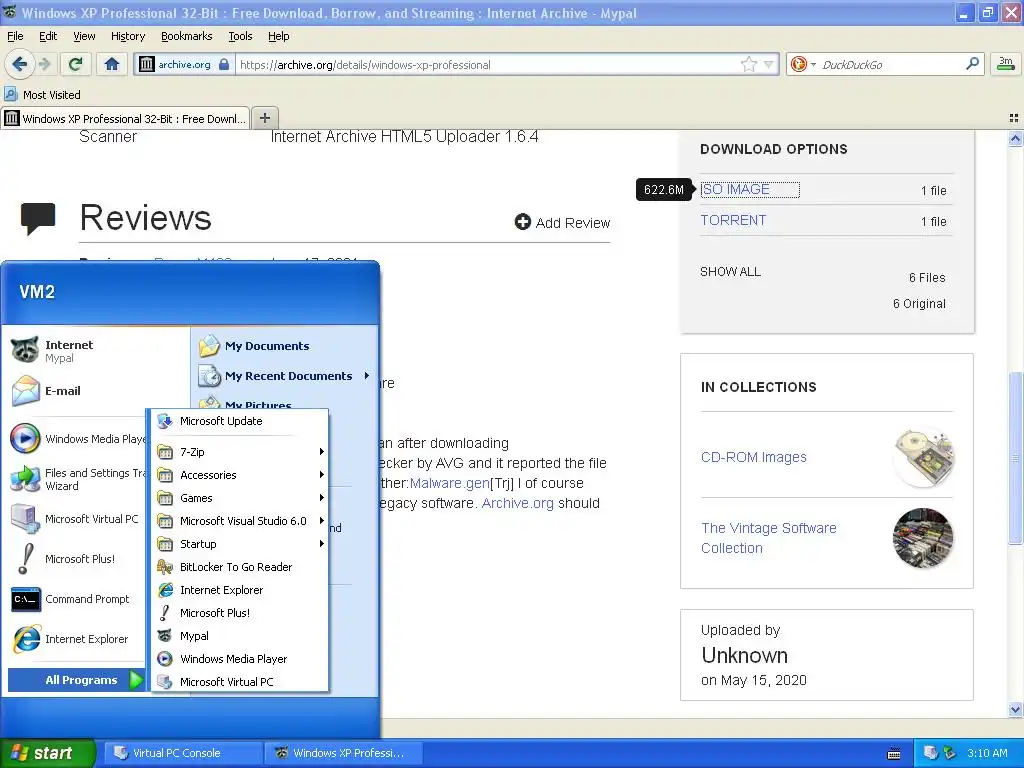Open the Tools menu

coord(240,36)
